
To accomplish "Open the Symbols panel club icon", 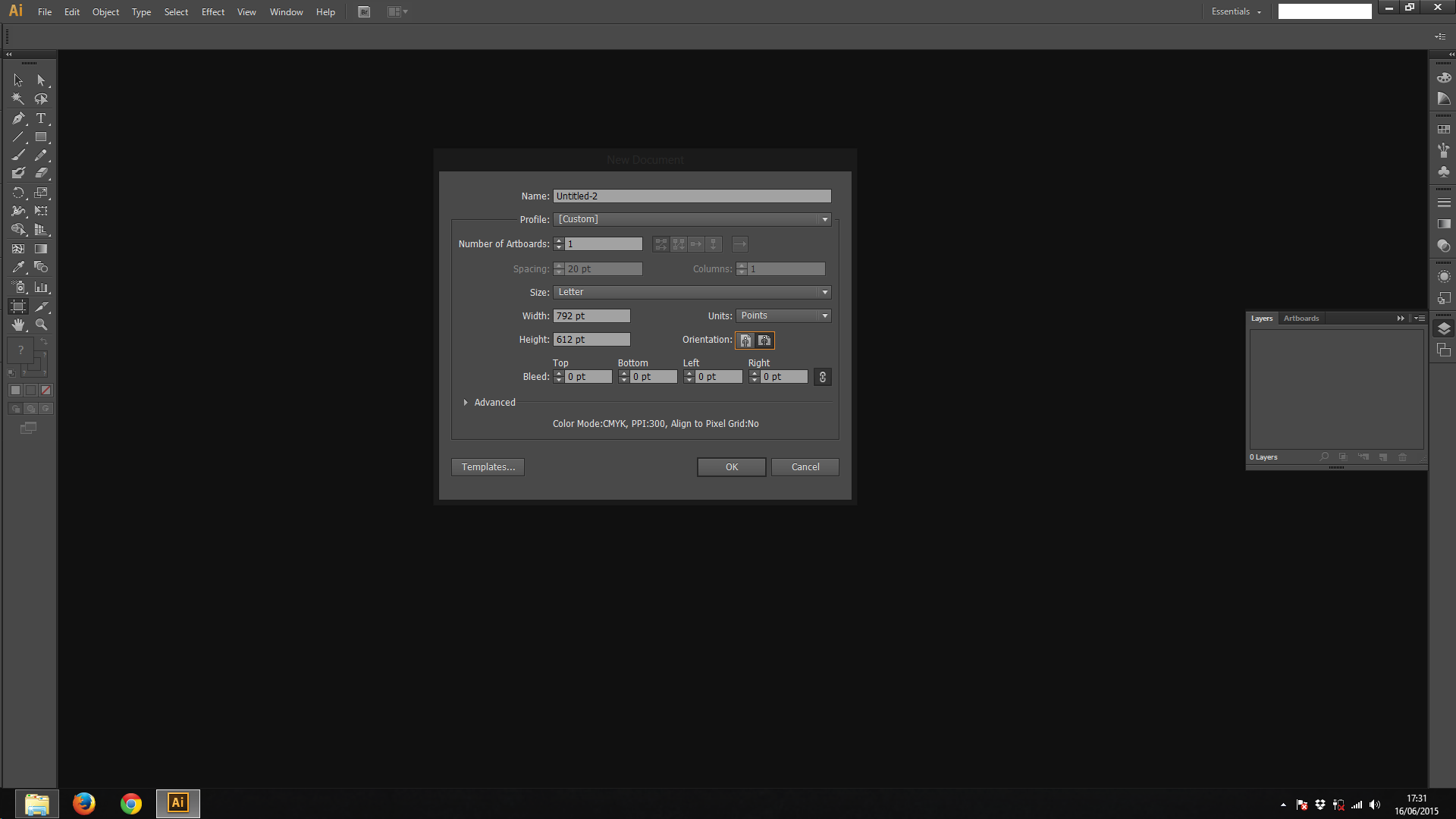I will tap(1444, 172).
